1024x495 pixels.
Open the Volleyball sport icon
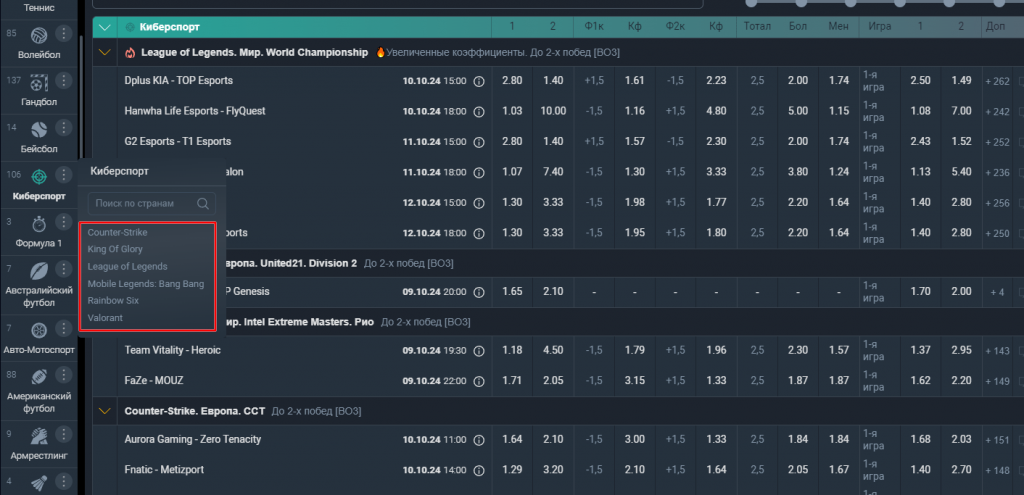pyautogui.click(x=39, y=34)
